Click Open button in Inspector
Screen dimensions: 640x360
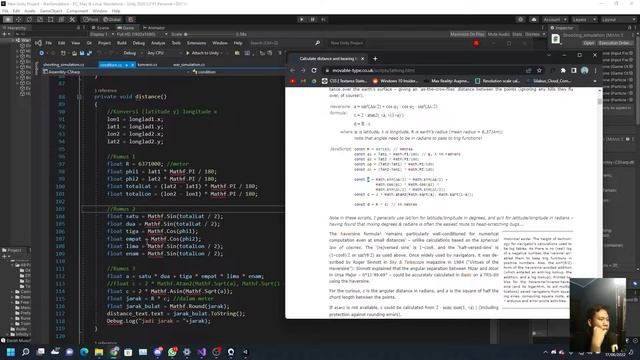588,43
